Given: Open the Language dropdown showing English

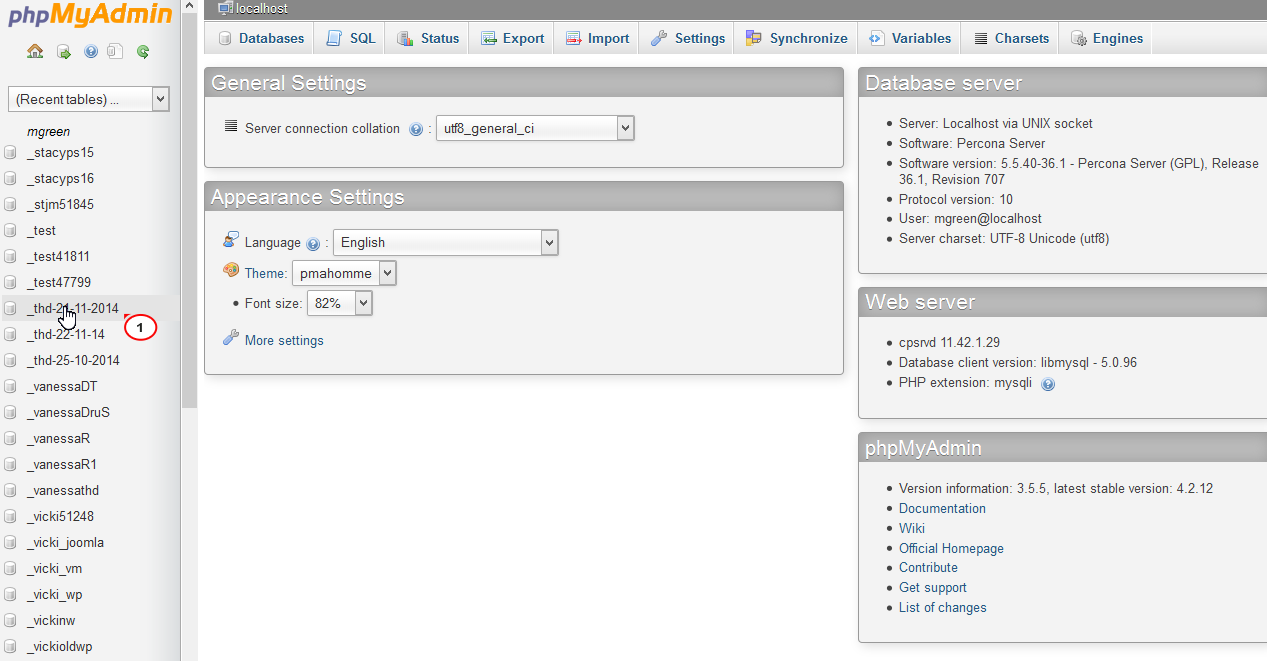Looking at the screenshot, I should (x=445, y=242).
